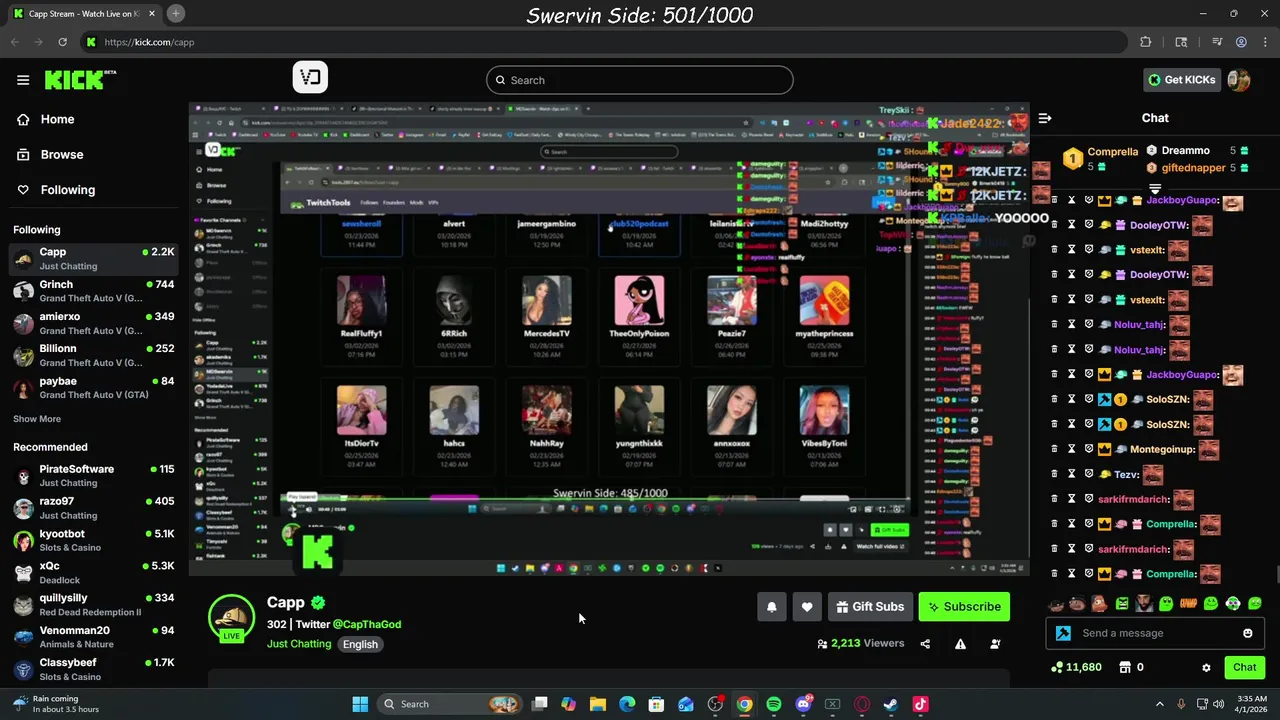The height and width of the screenshot is (720, 1280).
Task: Reload the page in Chrome
Action: (x=62, y=42)
